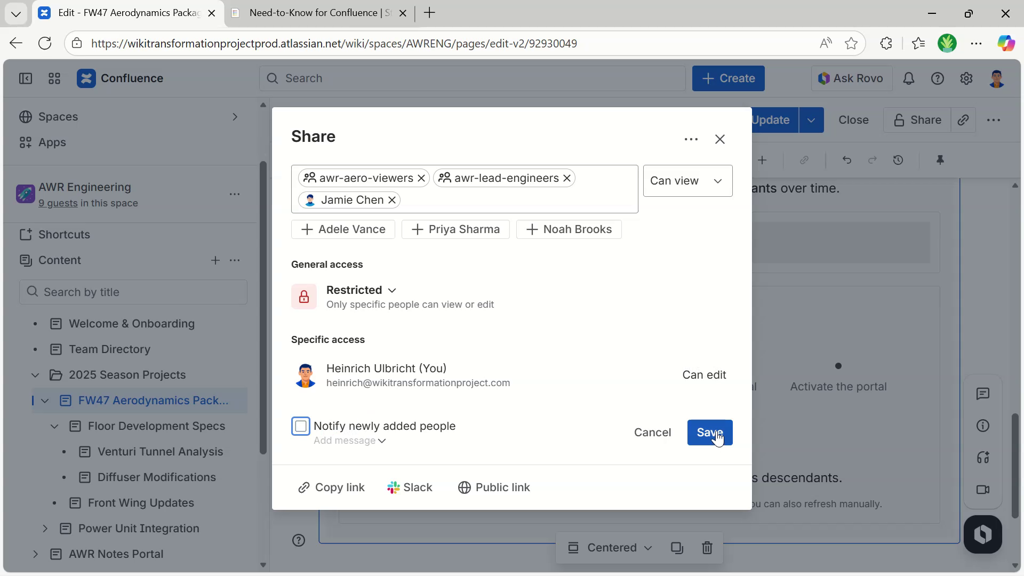This screenshot has width=1024, height=576.
Task: Expand the Add message section
Action: 349,441
